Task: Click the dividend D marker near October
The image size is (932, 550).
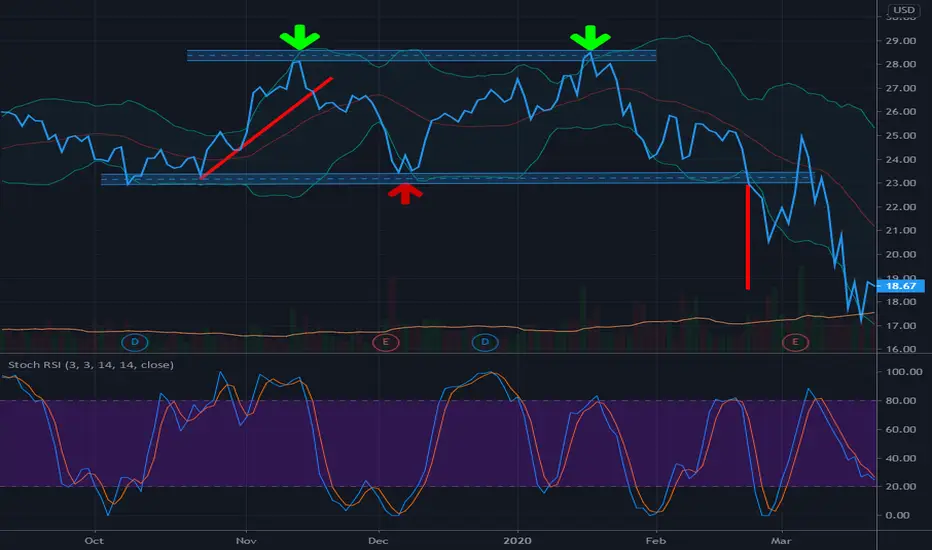Action: 134,342
